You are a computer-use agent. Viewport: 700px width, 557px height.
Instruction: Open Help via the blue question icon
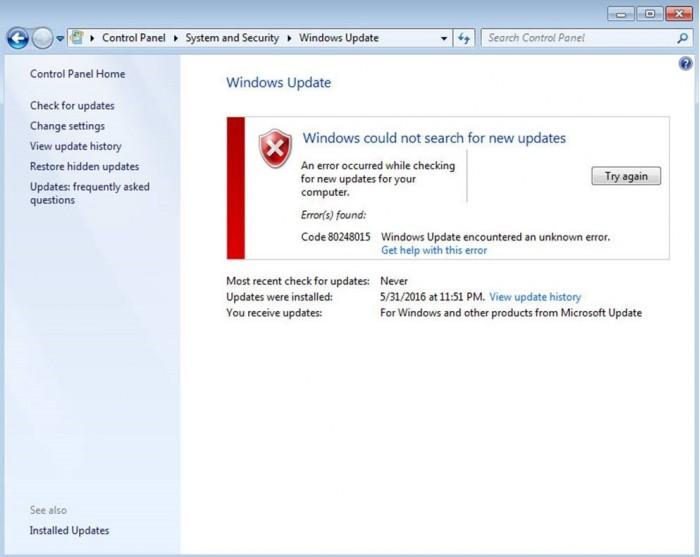685,64
